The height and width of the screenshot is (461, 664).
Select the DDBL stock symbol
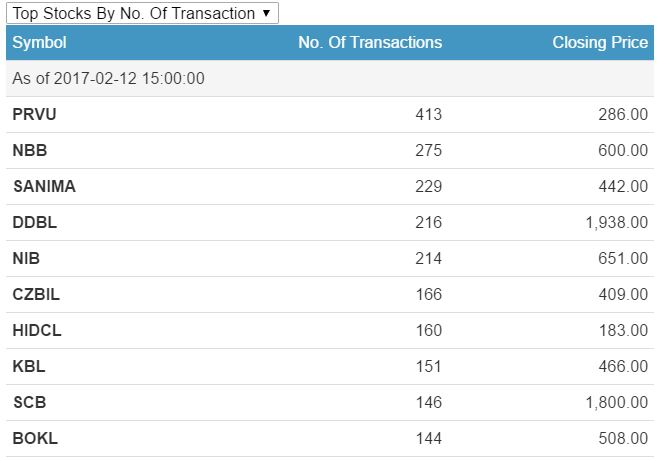click(34, 222)
